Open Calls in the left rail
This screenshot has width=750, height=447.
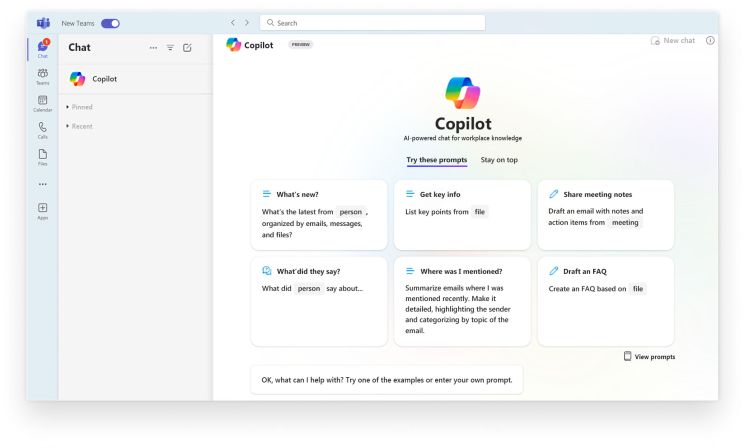pyautogui.click(x=43, y=130)
